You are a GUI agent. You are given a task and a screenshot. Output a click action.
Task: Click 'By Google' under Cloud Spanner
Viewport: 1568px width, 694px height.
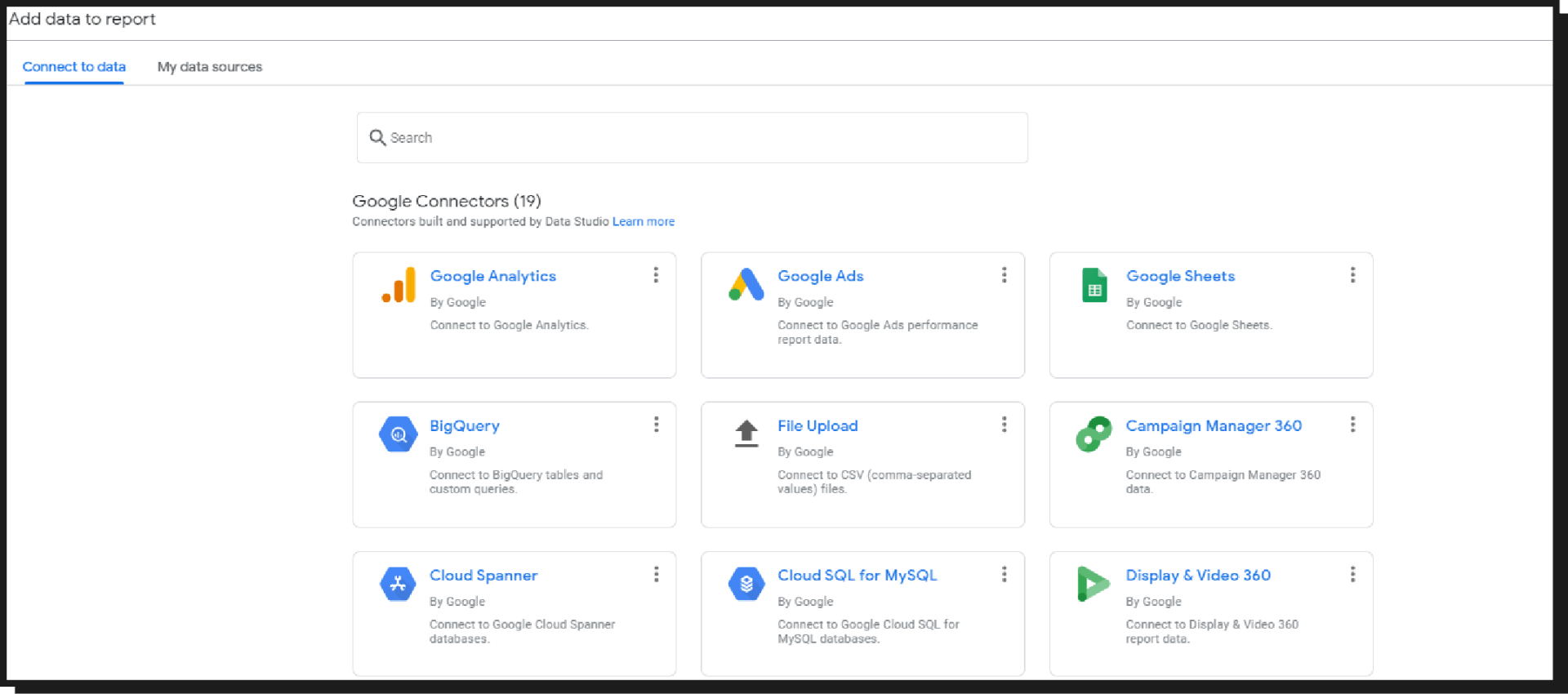(457, 602)
